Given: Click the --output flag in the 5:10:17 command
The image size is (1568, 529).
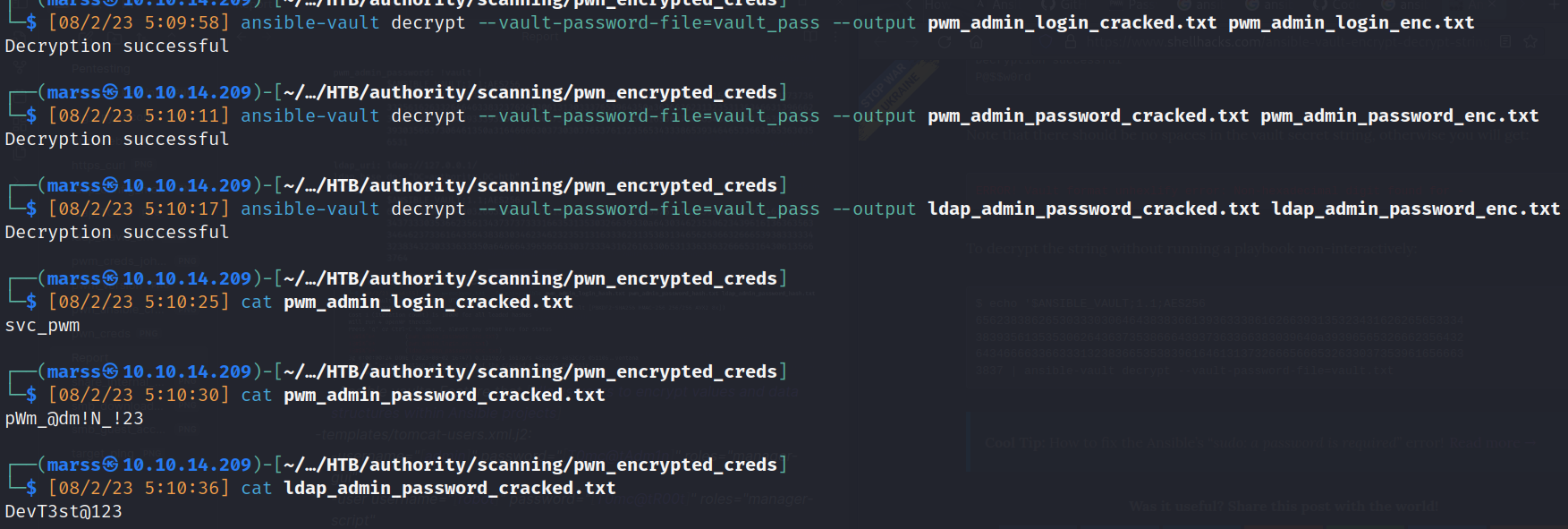Looking at the screenshot, I should [874, 209].
